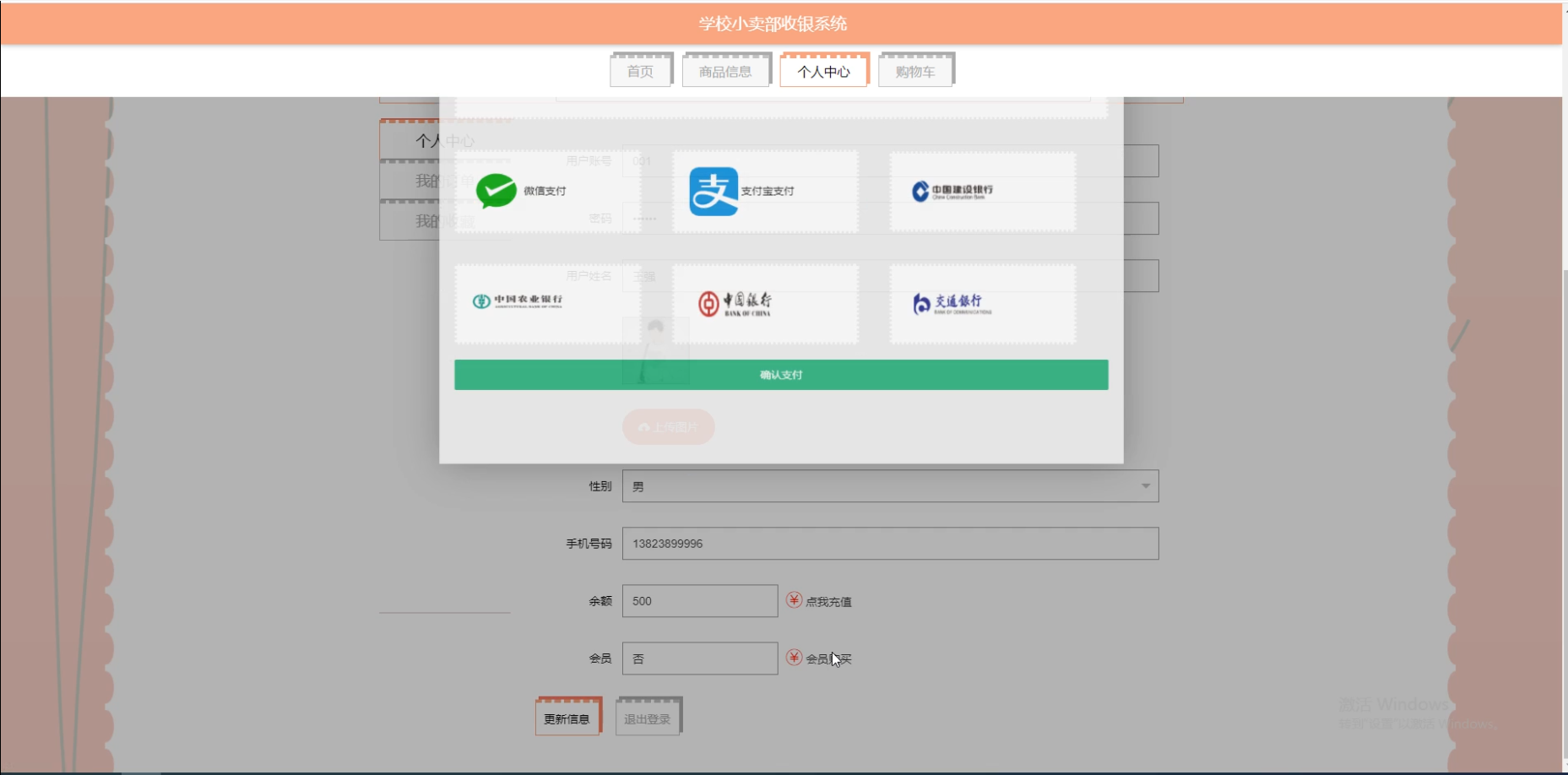Screen dimensions: 1568x775
Task: Click the 余额 balance input field
Action: coord(700,601)
